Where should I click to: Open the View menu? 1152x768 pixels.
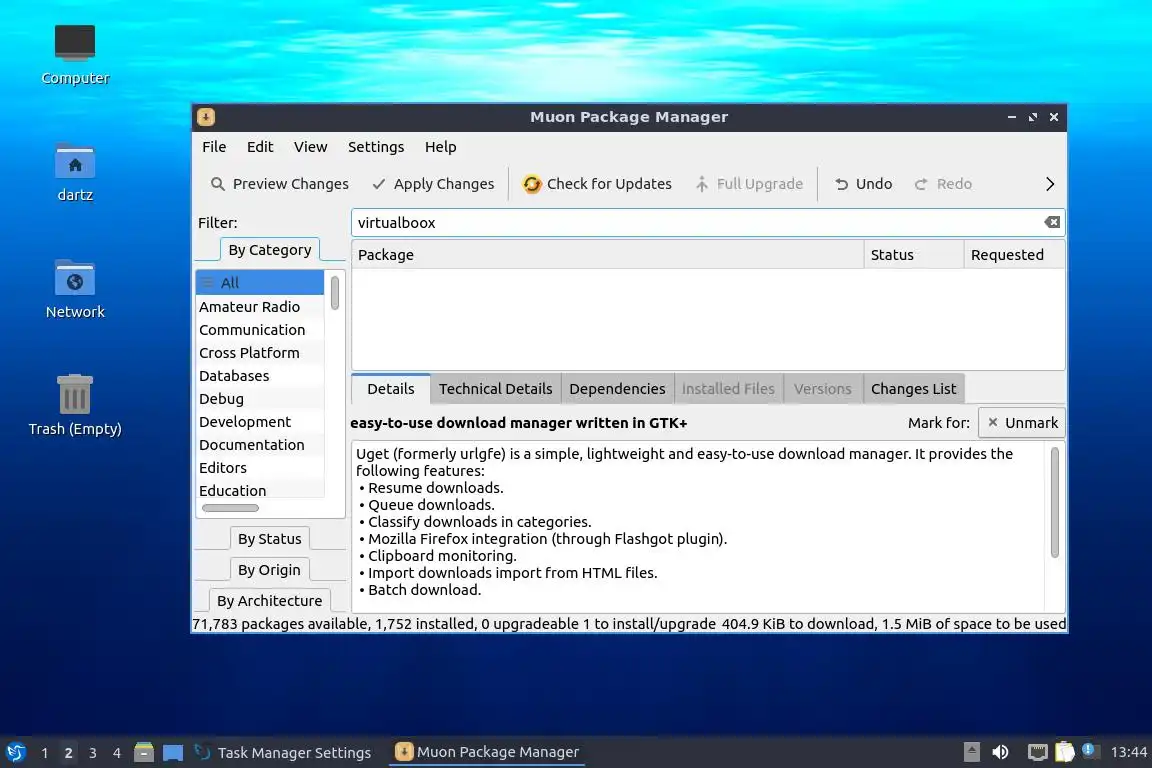311,147
